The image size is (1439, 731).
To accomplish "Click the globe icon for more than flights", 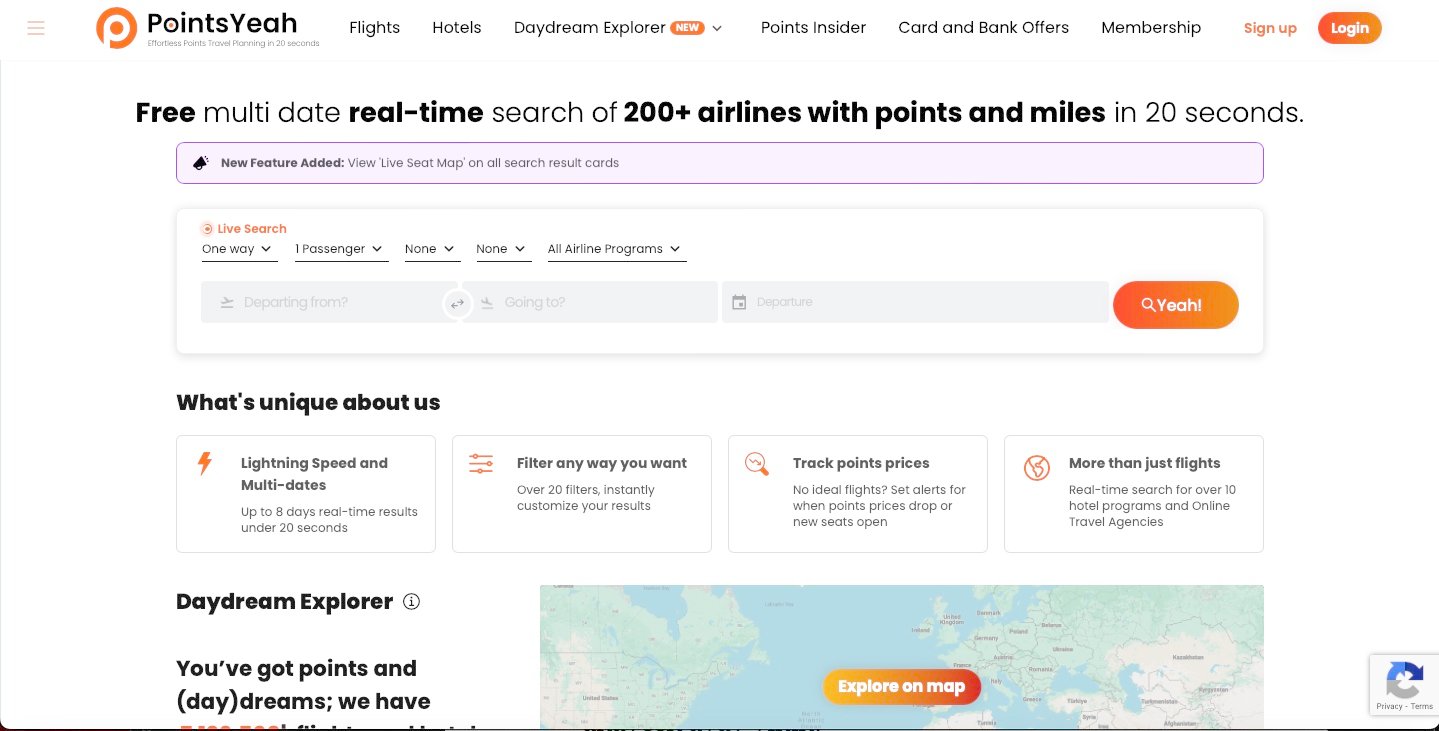I will 1037,467.
